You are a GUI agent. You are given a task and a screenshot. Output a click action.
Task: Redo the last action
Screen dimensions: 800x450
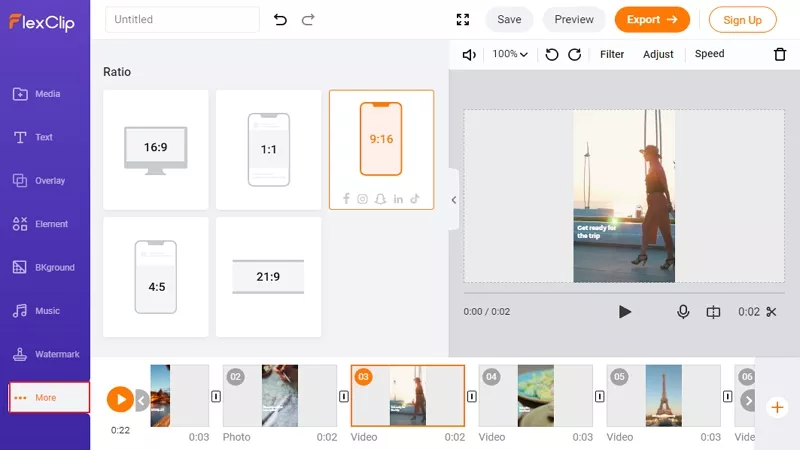point(308,19)
